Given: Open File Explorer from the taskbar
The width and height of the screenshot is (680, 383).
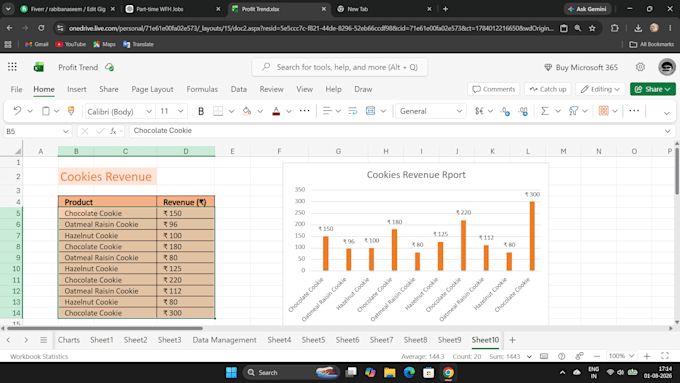Looking at the screenshot, I should point(389,372).
